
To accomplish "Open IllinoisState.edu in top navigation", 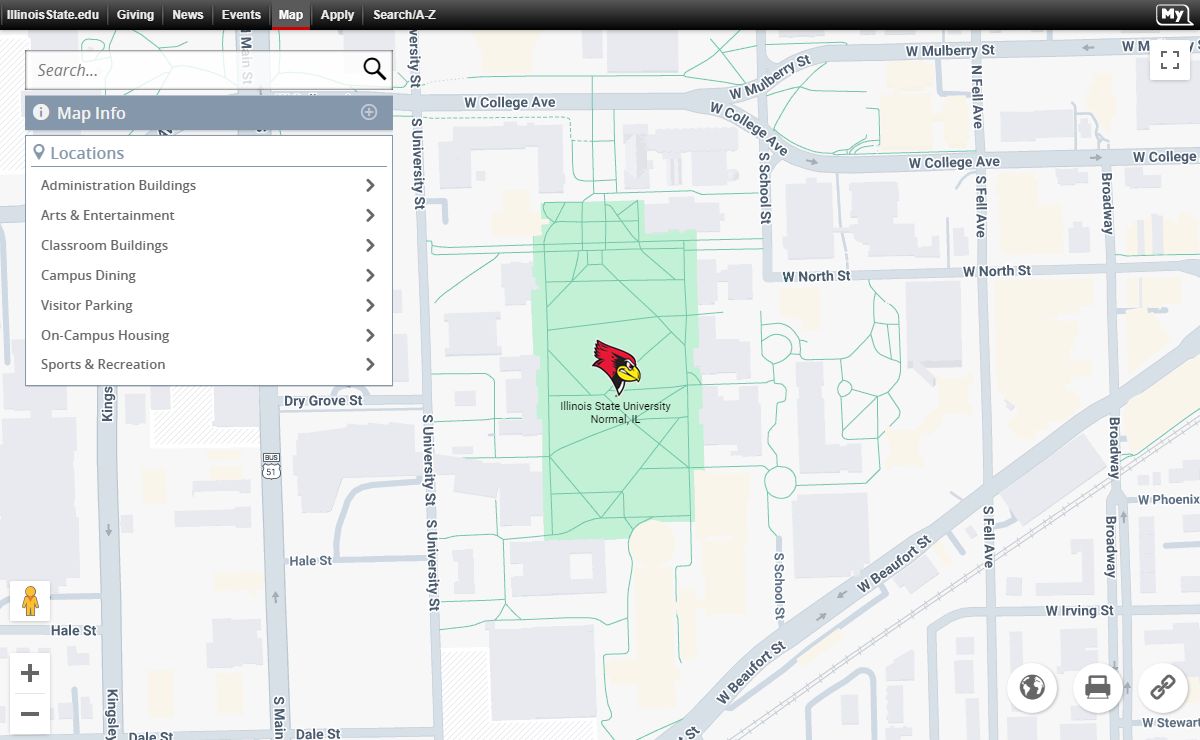I will click(x=53, y=14).
